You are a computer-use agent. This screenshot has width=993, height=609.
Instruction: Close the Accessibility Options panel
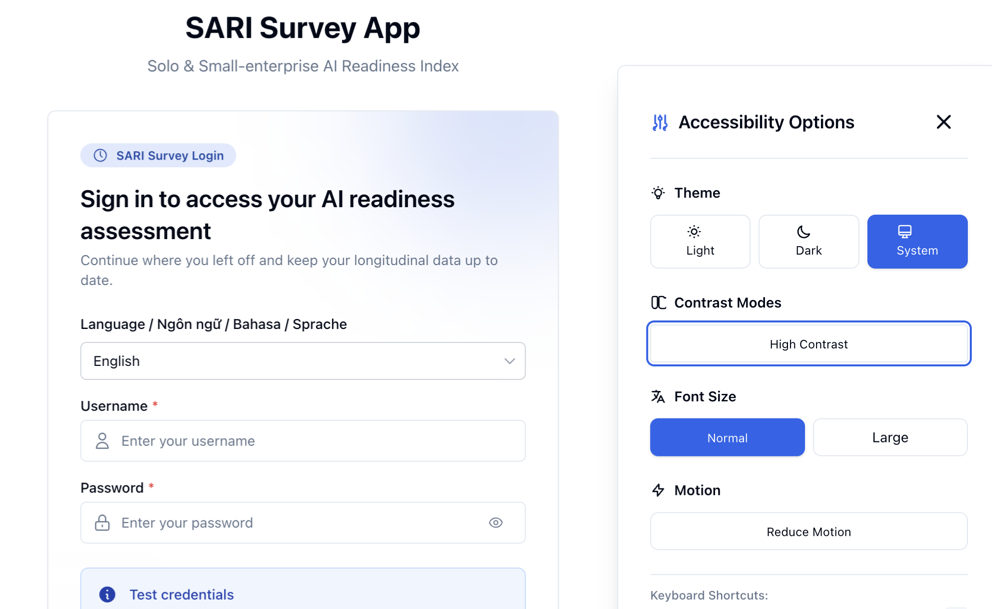pos(943,122)
